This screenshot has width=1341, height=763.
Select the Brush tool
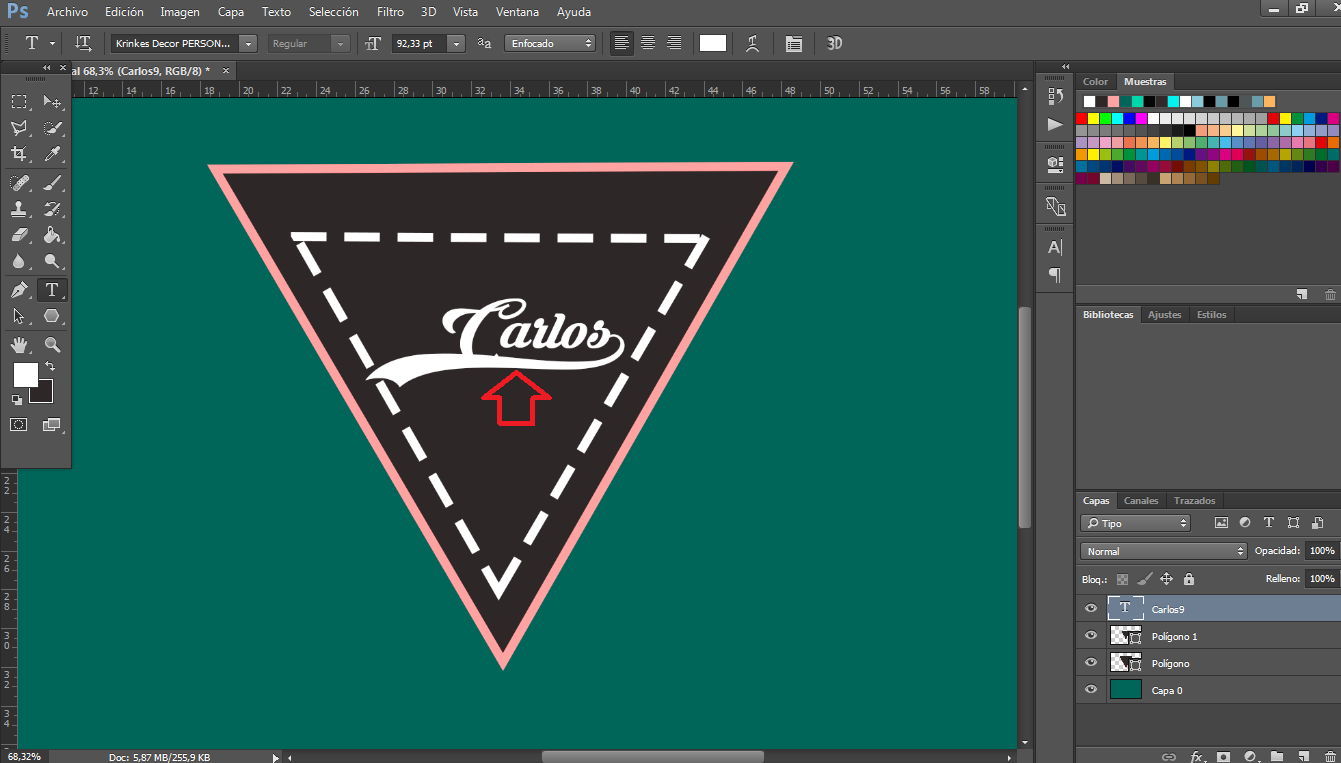click(x=52, y=183)
